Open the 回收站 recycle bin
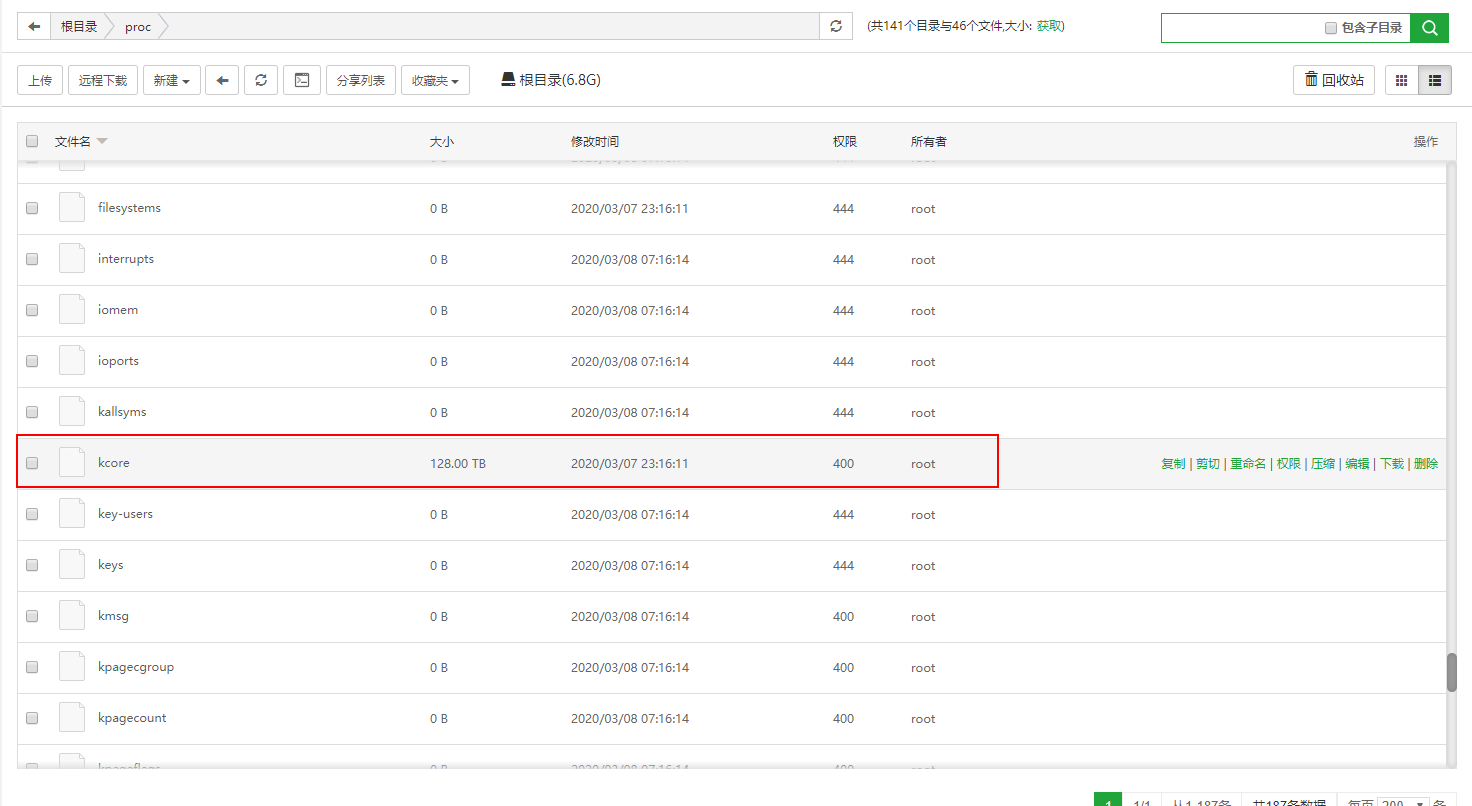 tap(1334, 80)
